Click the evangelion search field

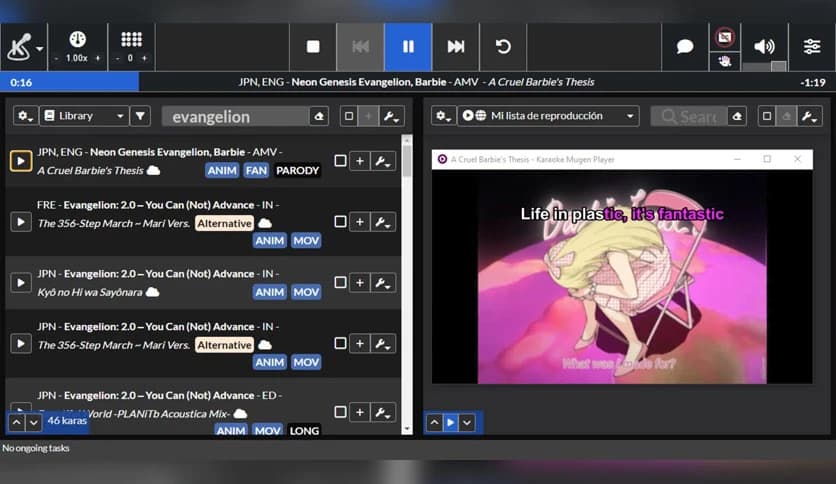tap(235, 116)
